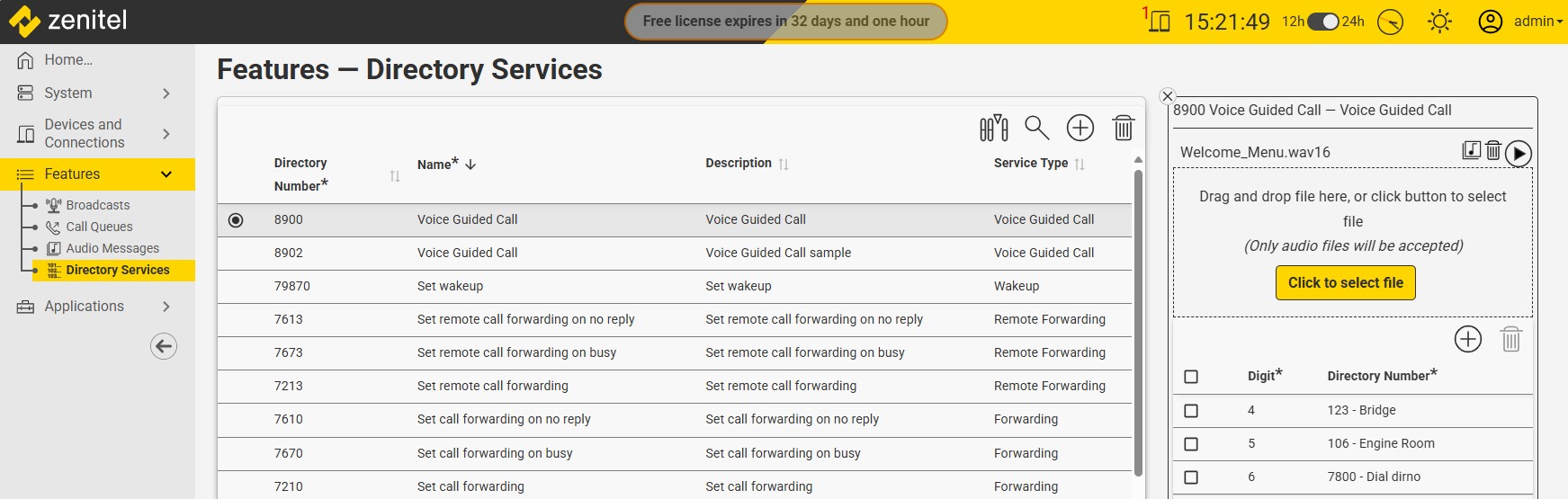Click the Broadcasts icon in tree
The width and height of the screenshot is (1568, 499).
tap(53, 205)
